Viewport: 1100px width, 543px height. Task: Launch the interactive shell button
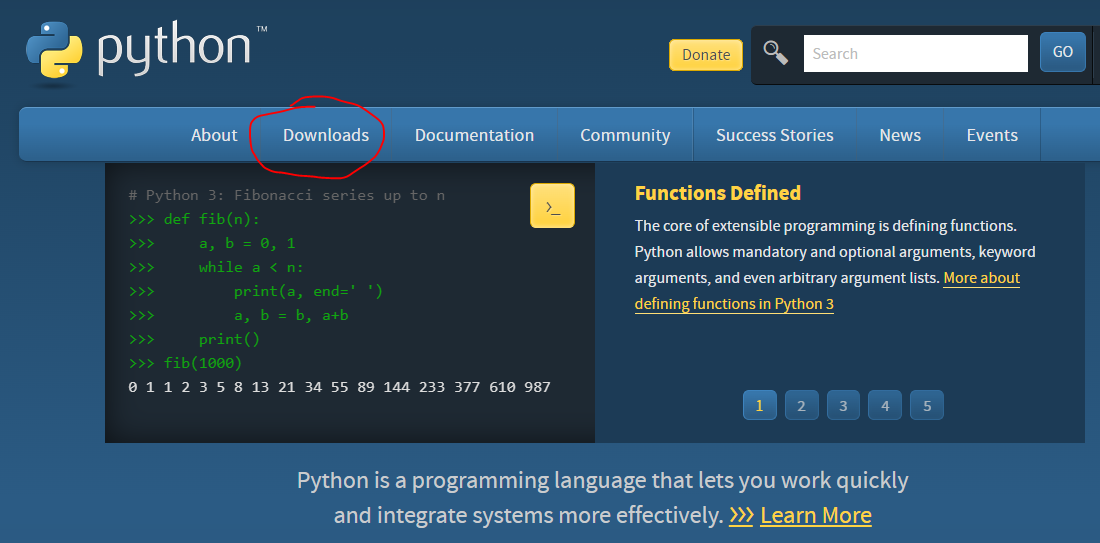click(x=552, y=206)
